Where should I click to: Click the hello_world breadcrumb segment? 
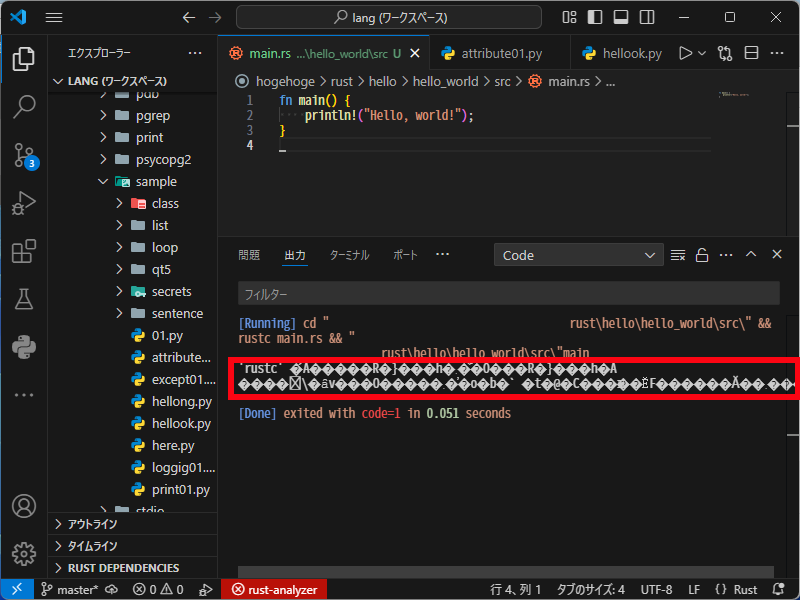click(x=445, y=82)
